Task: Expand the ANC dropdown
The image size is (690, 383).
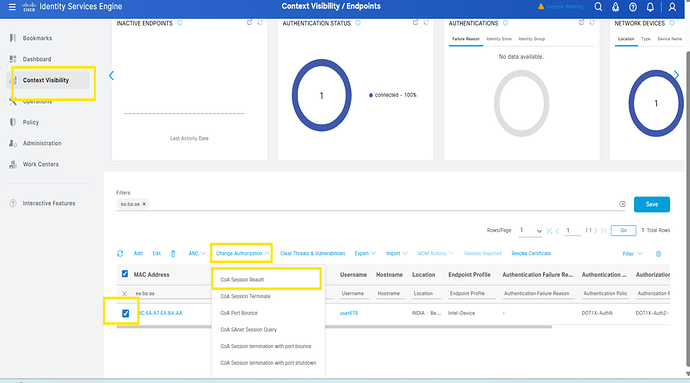Action: pyautogui.click(x=197, y=254)
